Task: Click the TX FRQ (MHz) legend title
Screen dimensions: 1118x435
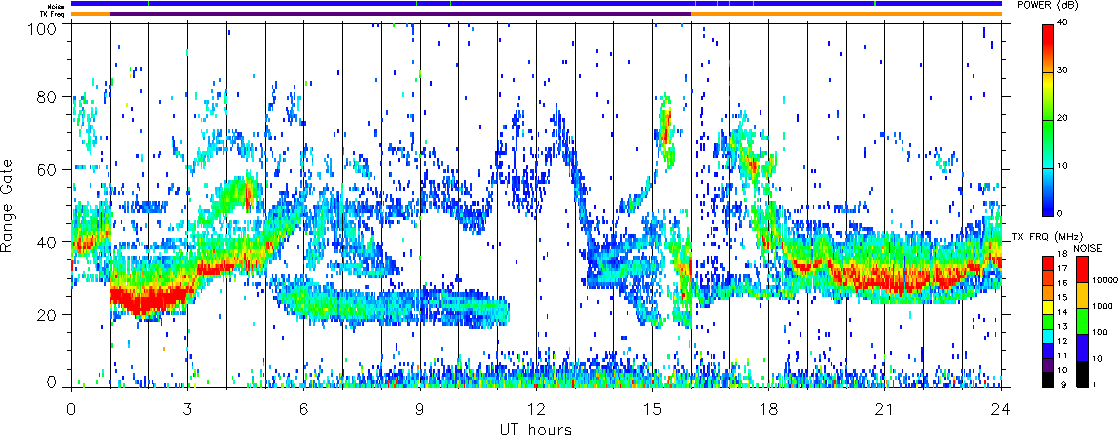Action: pos(1045,237)
